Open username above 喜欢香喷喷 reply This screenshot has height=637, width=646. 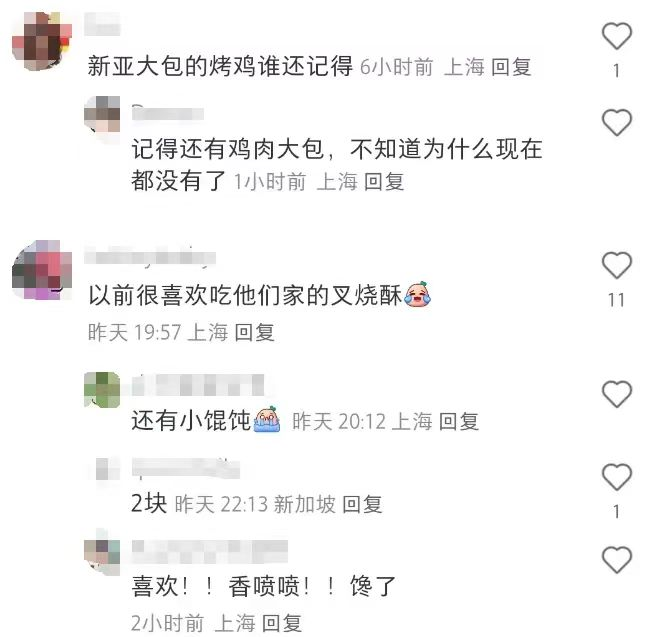(x=210, y=551)
